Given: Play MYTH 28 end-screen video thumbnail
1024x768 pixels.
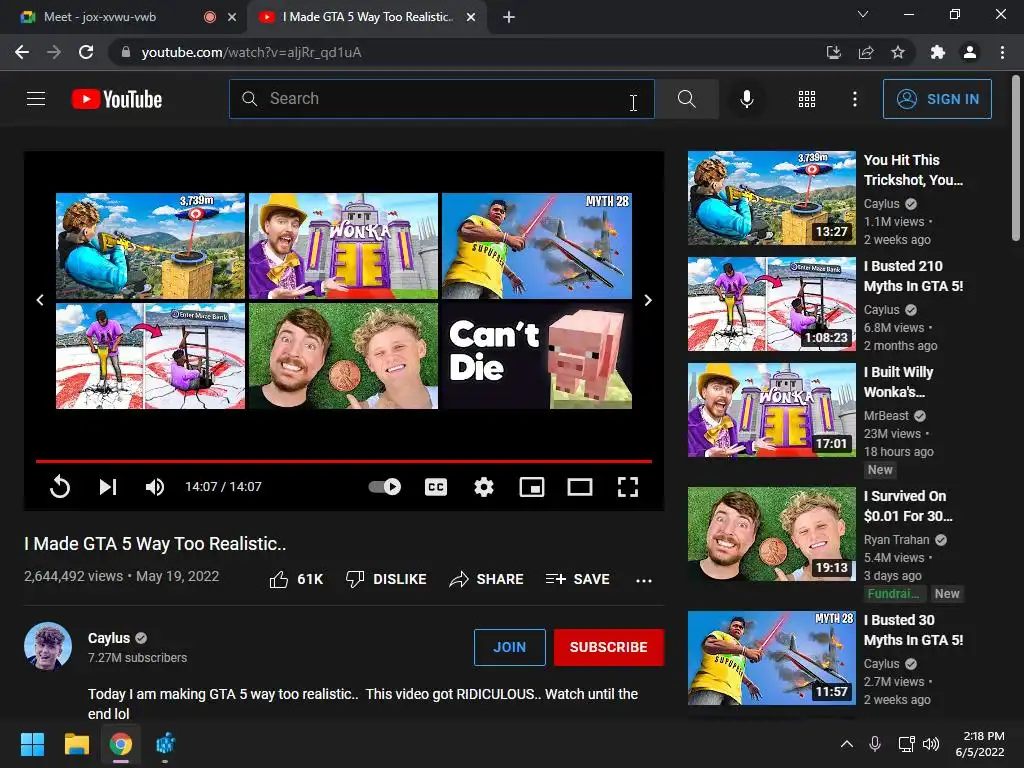Looking at the screenshot, I should pyautogui.click(x=537, y=246).
